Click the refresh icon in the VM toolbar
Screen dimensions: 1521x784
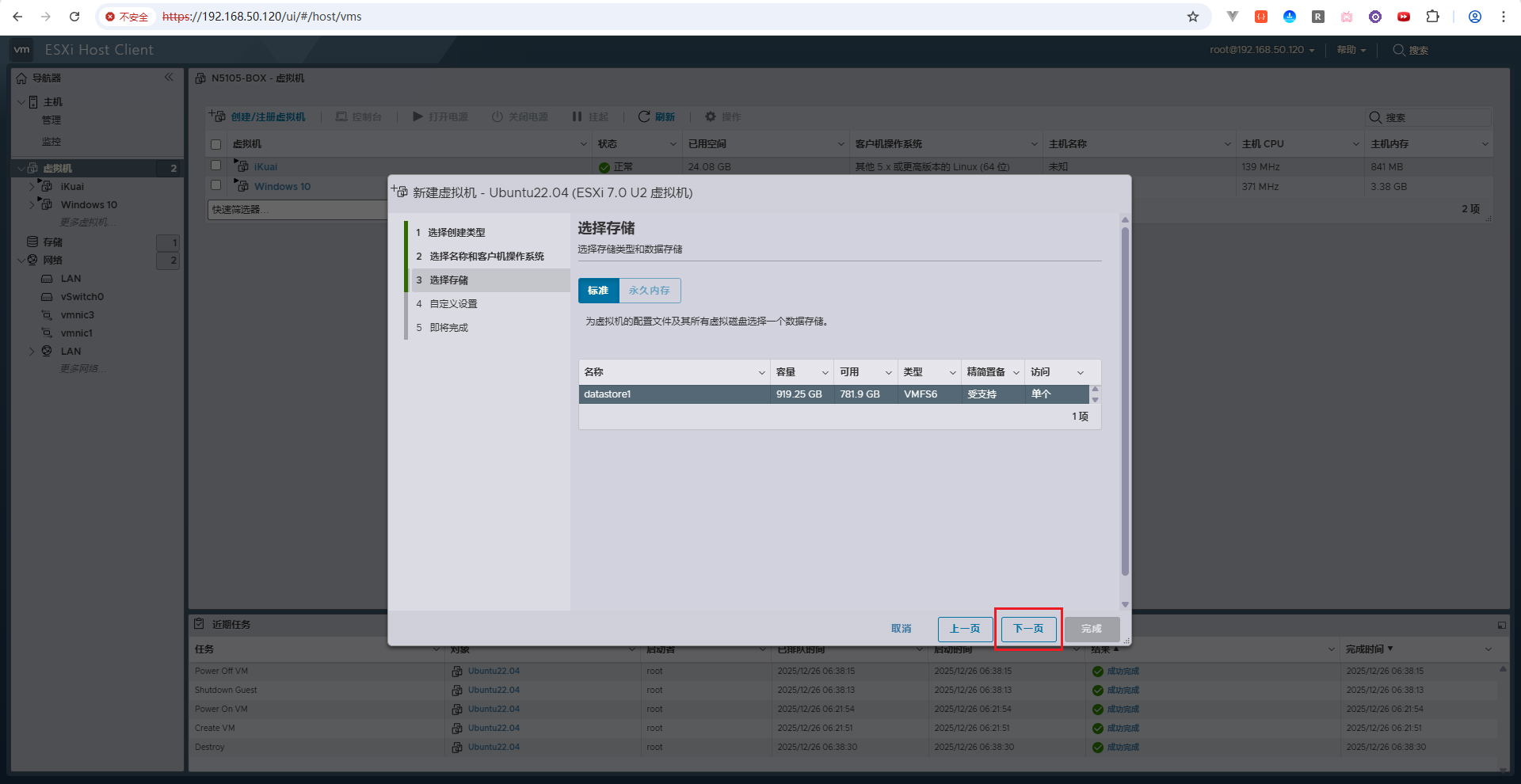[x=644, y=116]
